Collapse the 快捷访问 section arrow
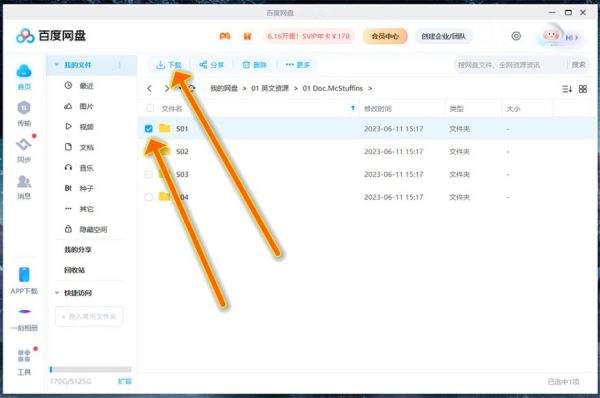The width and height of the screenshot is (600, 398). (x=57, y=293)
